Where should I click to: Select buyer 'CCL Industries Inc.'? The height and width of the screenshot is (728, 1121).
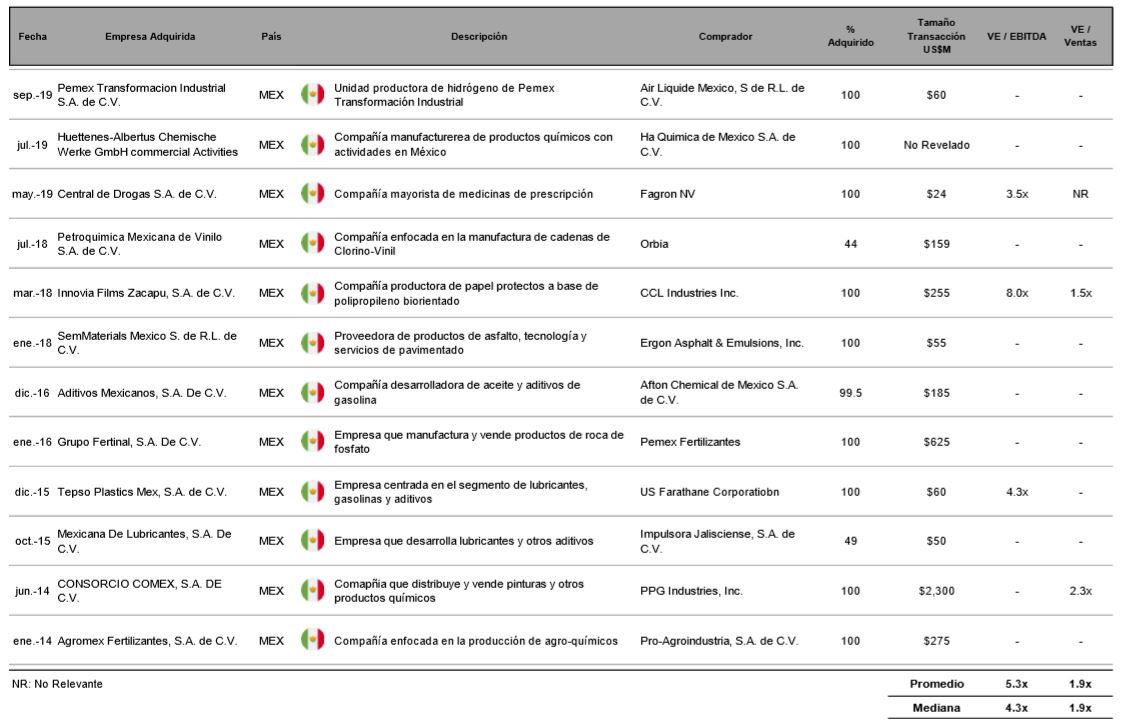[x=689, y=293]
